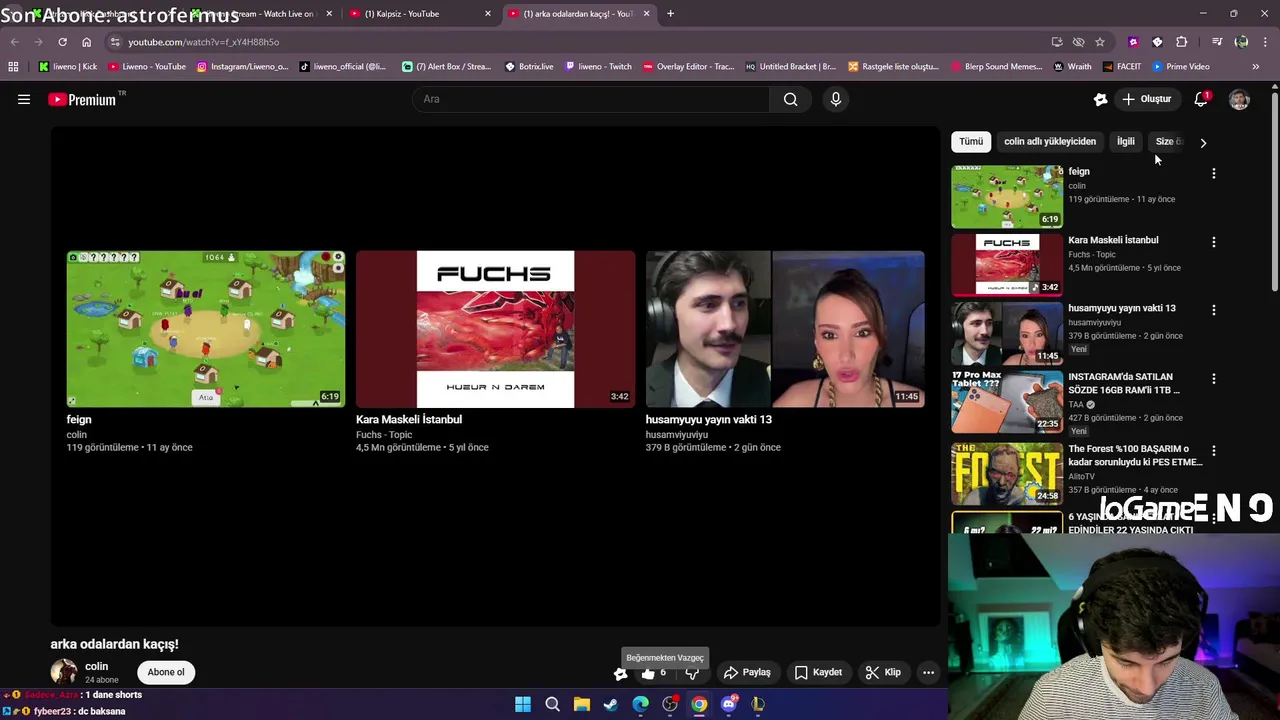This screenshot has height=720, width=1280.
Task: Save video with Kaydet button
Action: coord(818,673)
